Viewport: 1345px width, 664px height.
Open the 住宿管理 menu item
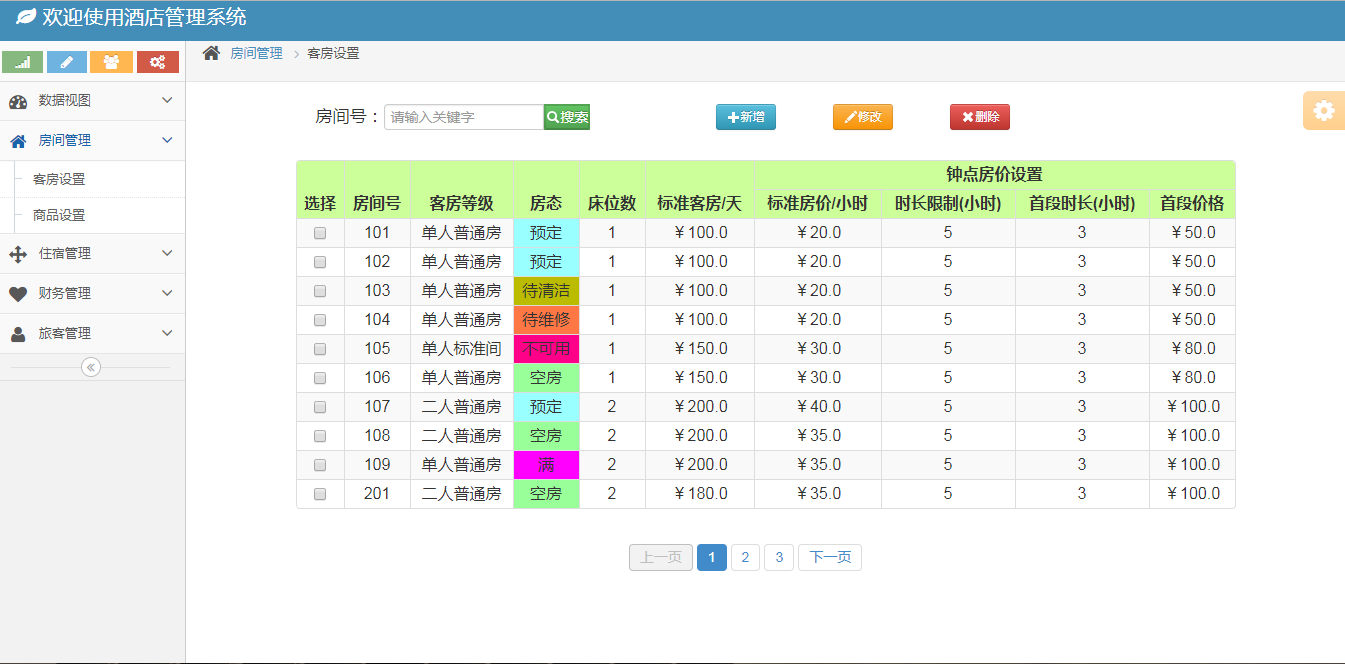tap(92, 254)
